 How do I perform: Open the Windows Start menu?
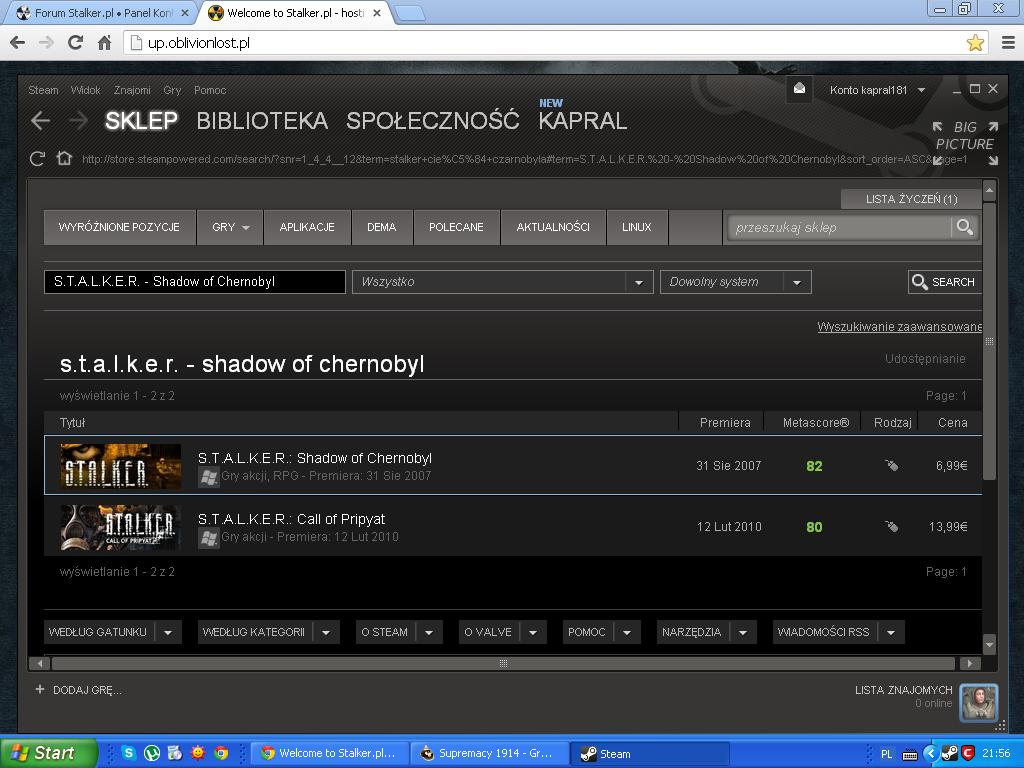pyautogui.click(x=48, y=753)
